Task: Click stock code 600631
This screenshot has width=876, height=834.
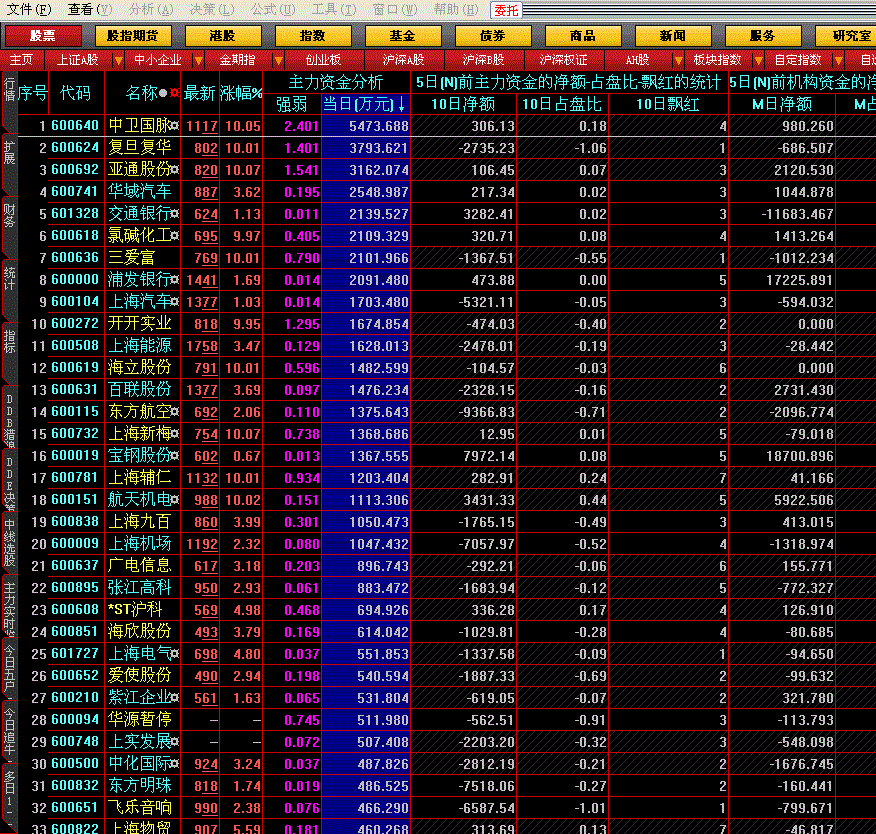Action: click(x=75, y=389)
